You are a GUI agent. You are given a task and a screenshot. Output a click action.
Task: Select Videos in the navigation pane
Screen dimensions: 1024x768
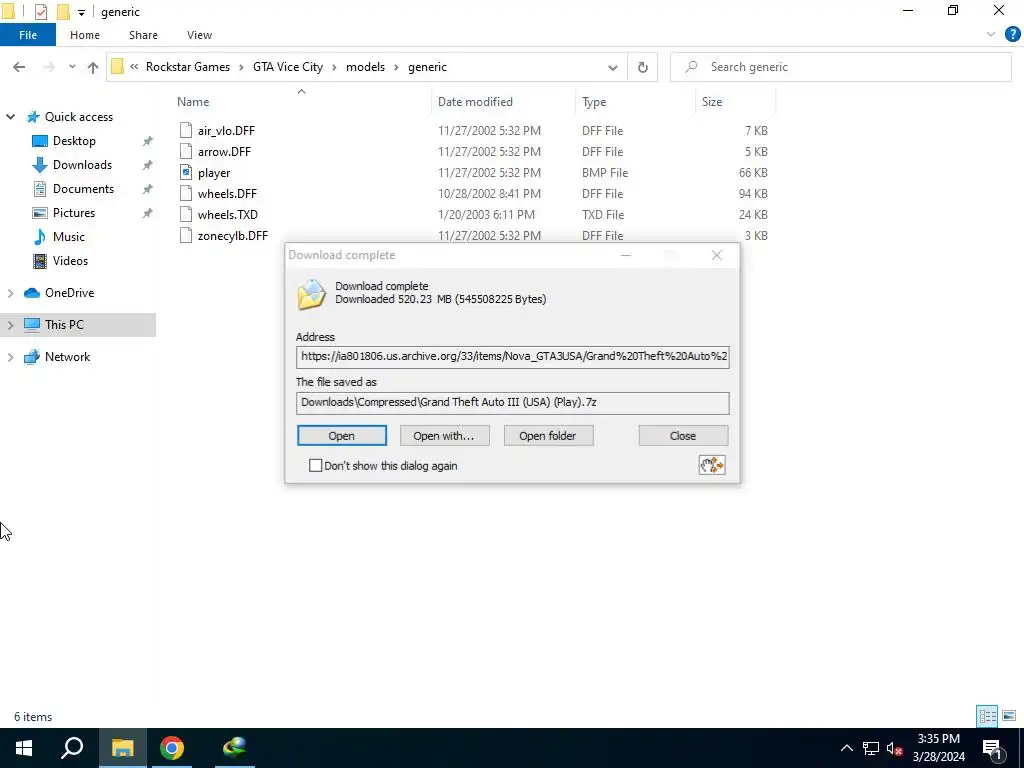[x=70, y=261]
